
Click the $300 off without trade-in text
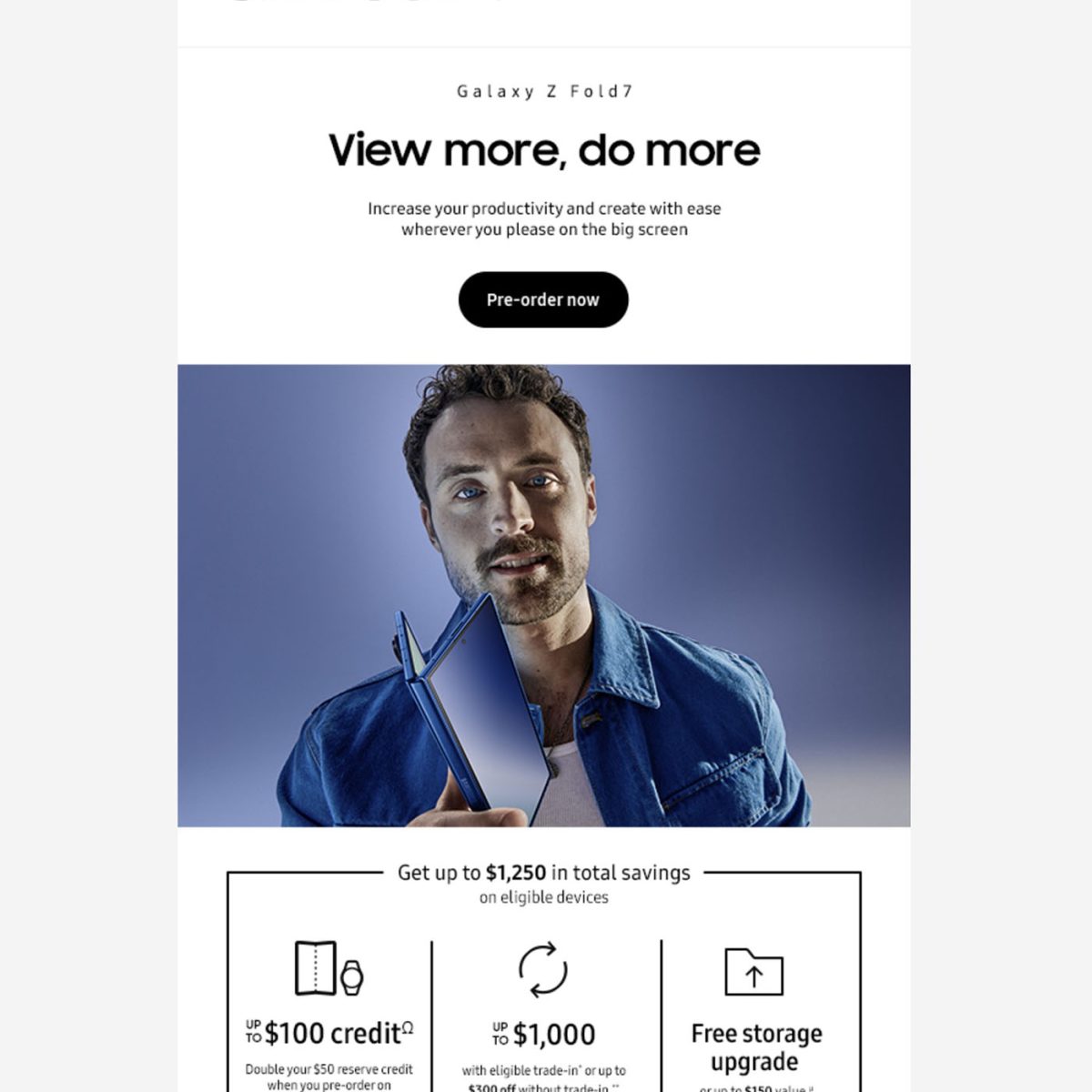[543, 1087]
